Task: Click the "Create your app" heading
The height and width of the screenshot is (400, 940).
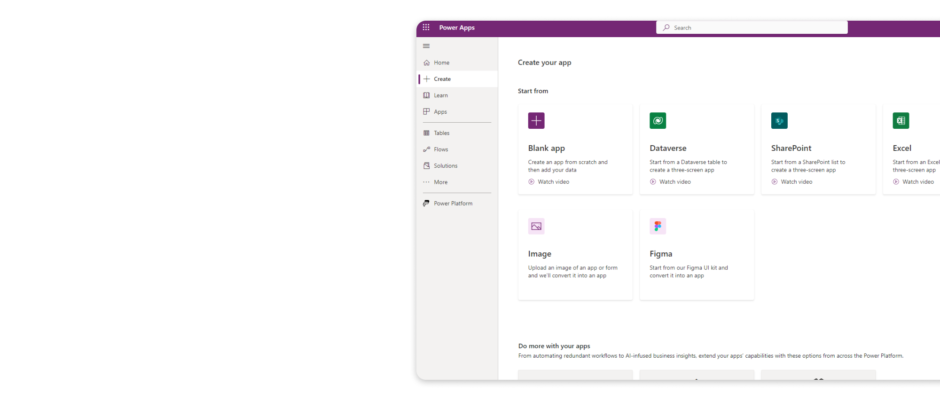Action: pyautogui.click(x=544, y=62)
